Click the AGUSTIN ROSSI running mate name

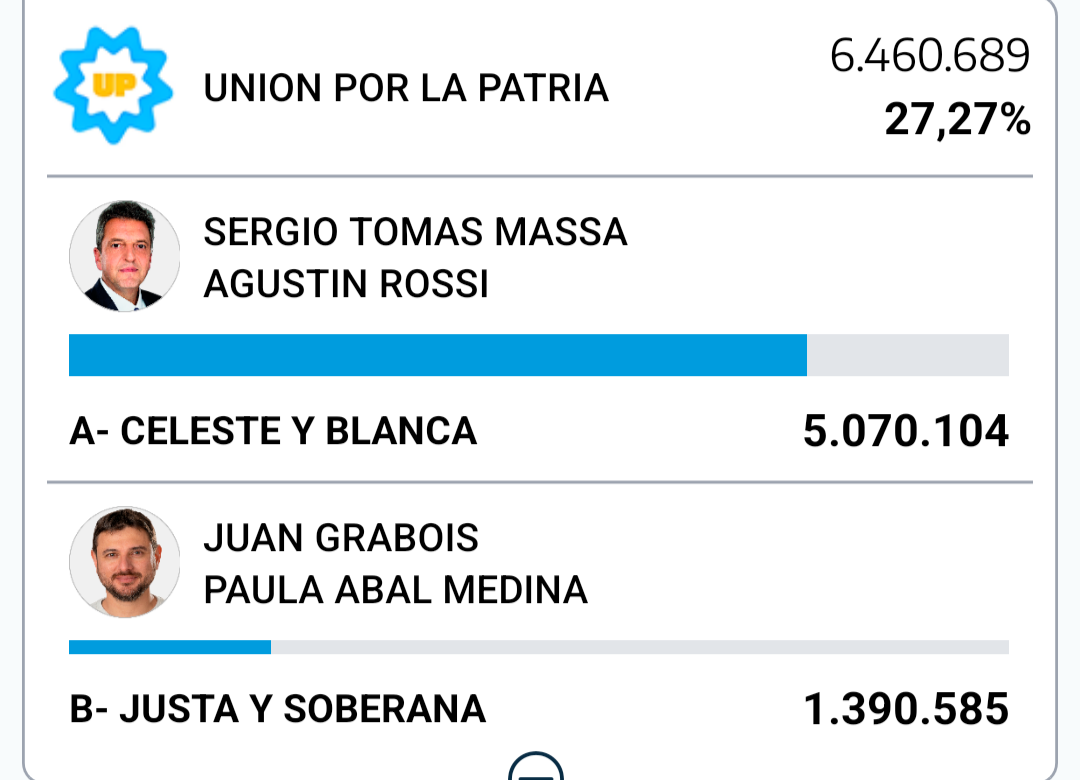[x=346, y=284]
